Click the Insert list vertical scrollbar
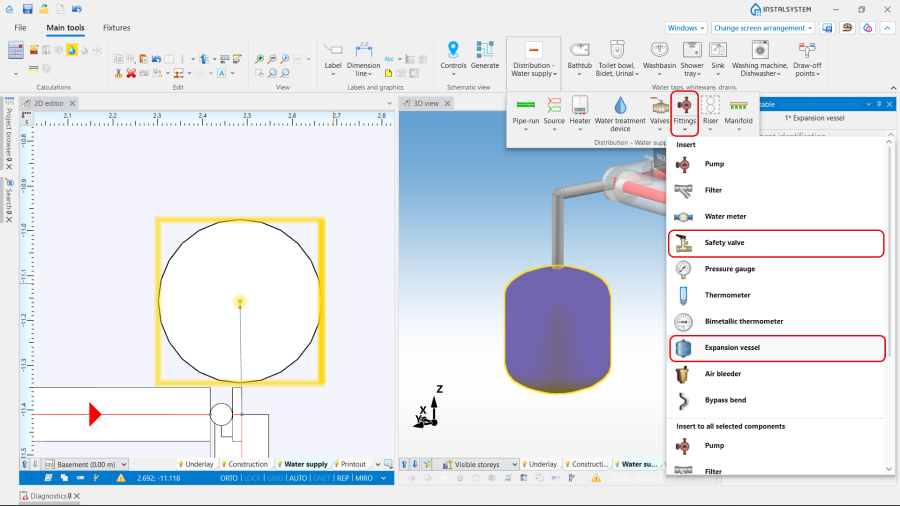This screenshot has height=506, width=900. click(x=890, y=250)
